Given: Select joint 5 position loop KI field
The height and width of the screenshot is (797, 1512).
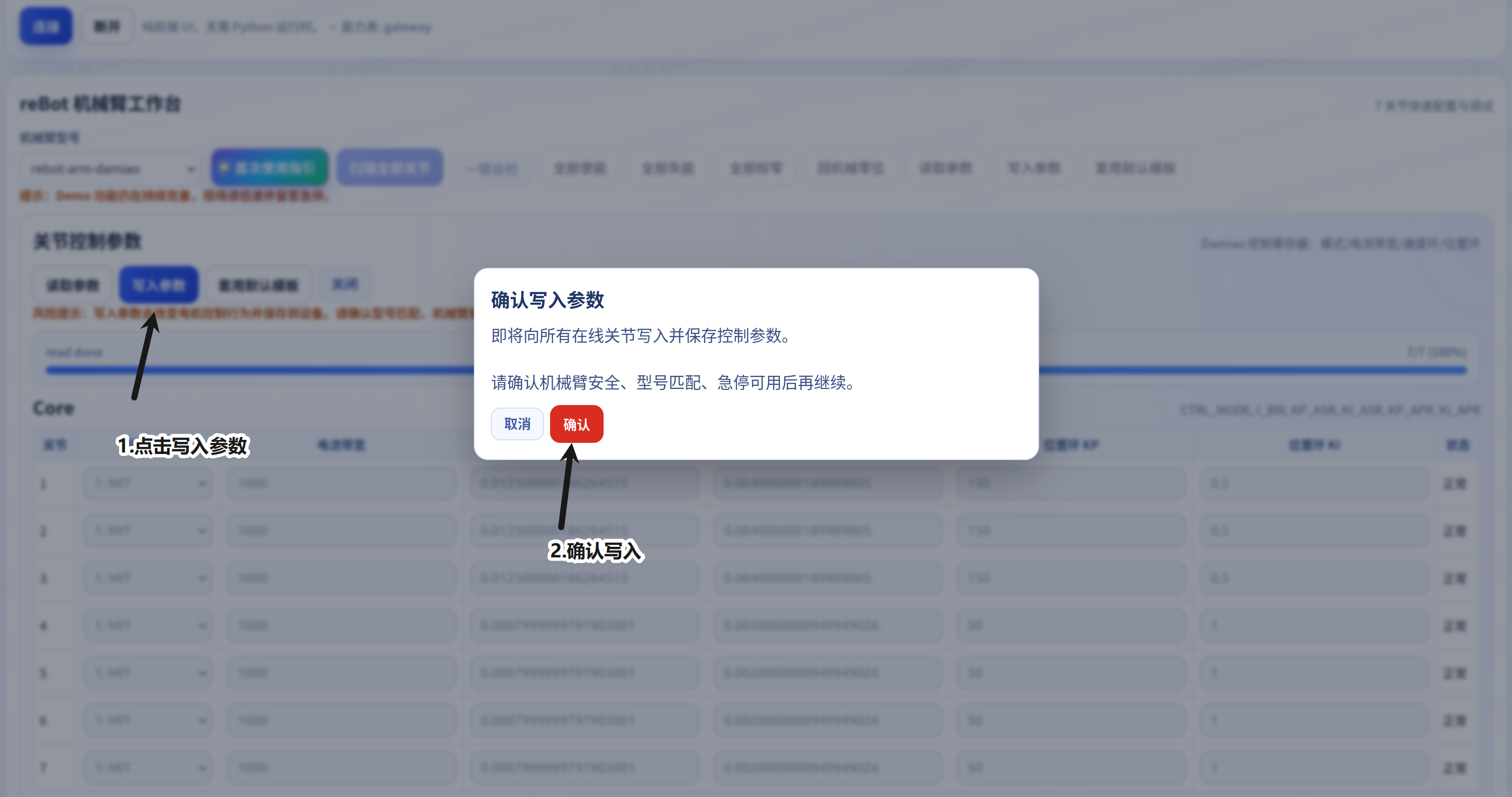Looking at the screenshot, I should [1314, 673].
